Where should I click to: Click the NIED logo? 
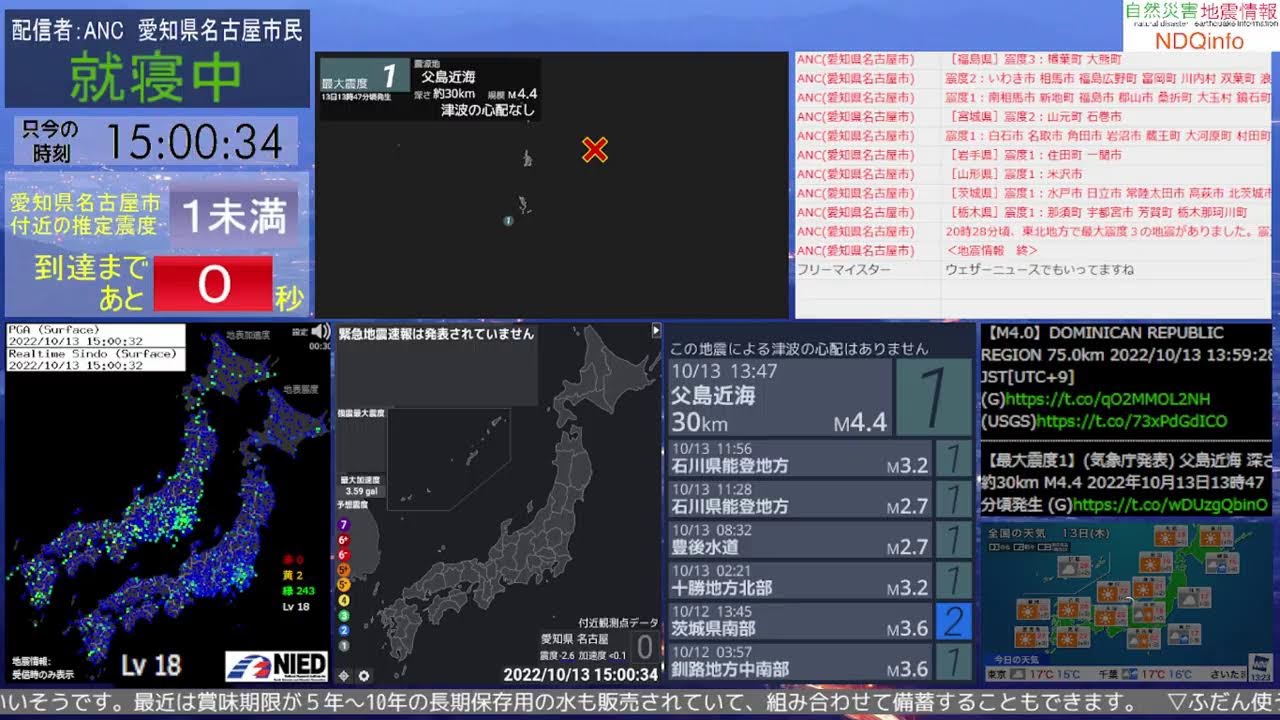coord(276,666)
